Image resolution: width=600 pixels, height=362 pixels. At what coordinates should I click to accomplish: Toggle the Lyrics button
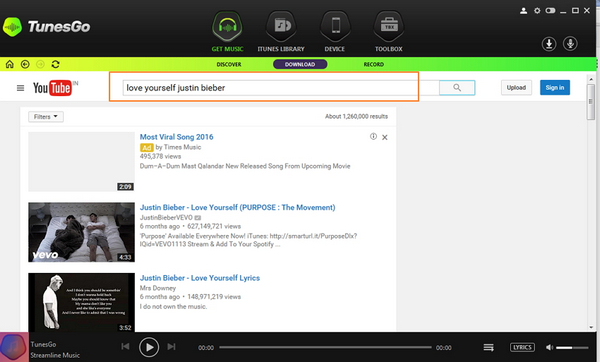pyautogui.click(x=522, y=347)
